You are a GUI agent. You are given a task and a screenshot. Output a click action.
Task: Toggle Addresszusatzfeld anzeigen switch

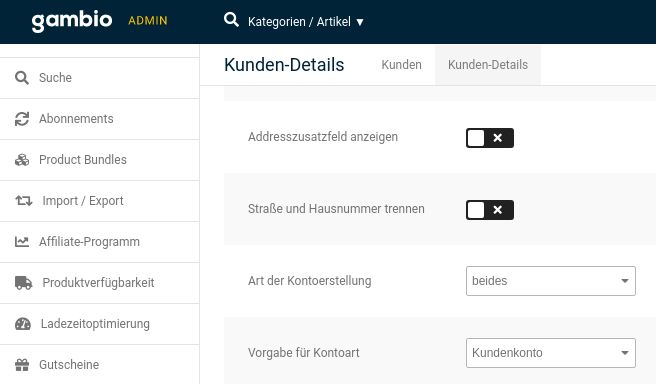pyautogui.click(x=490, y=138)
